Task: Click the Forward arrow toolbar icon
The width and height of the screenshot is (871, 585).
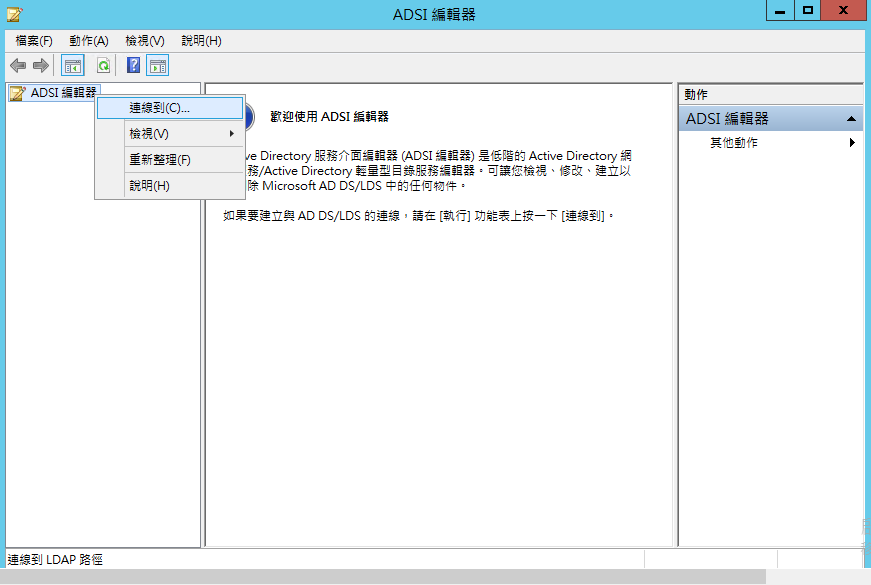Action: (41, 66)
